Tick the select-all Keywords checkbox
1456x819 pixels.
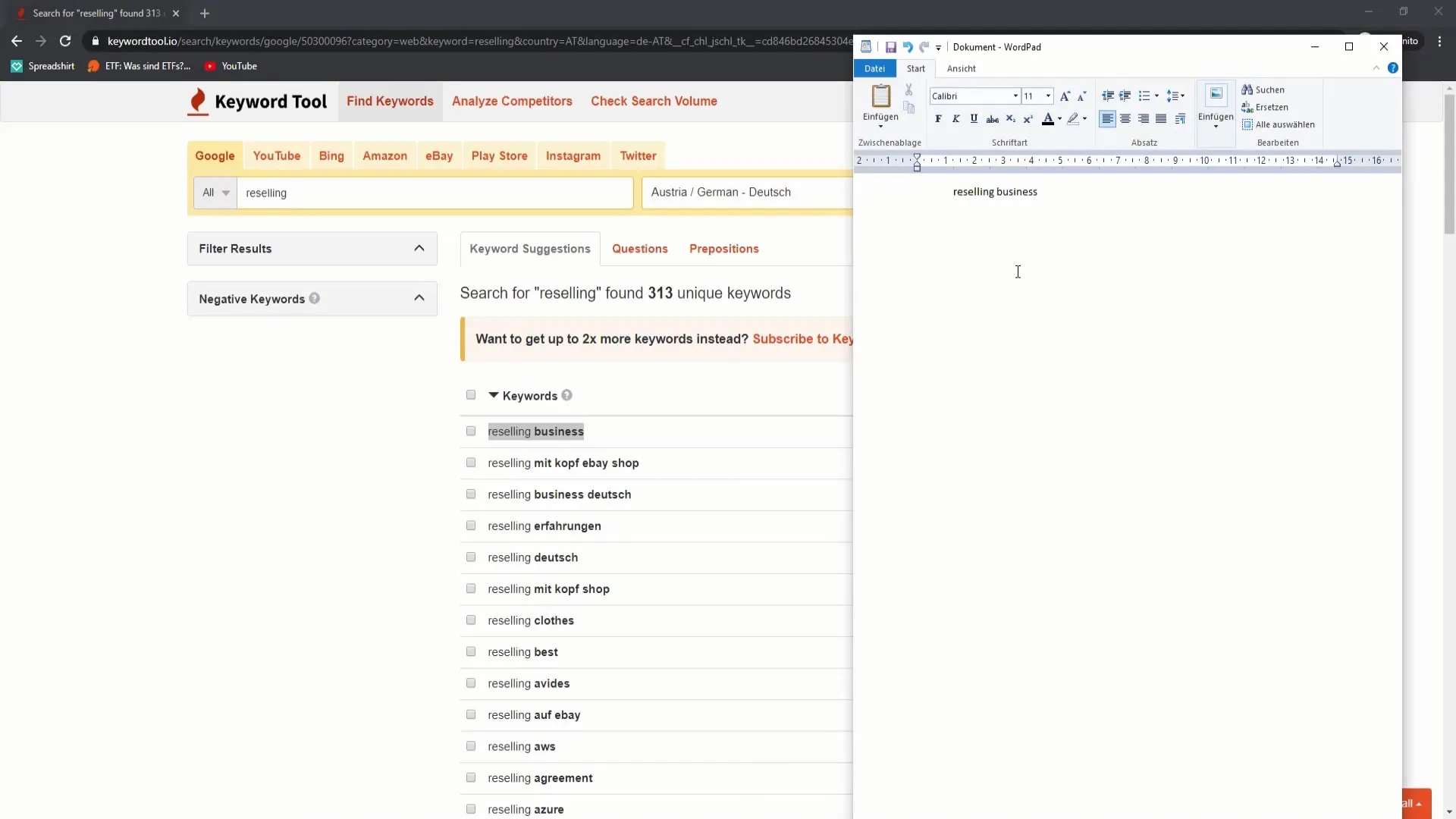[x=471, y=395]
